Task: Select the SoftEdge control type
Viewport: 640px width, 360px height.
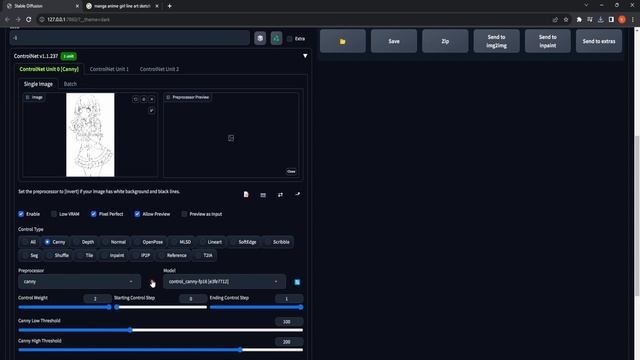Action: (x=243, y=242)
